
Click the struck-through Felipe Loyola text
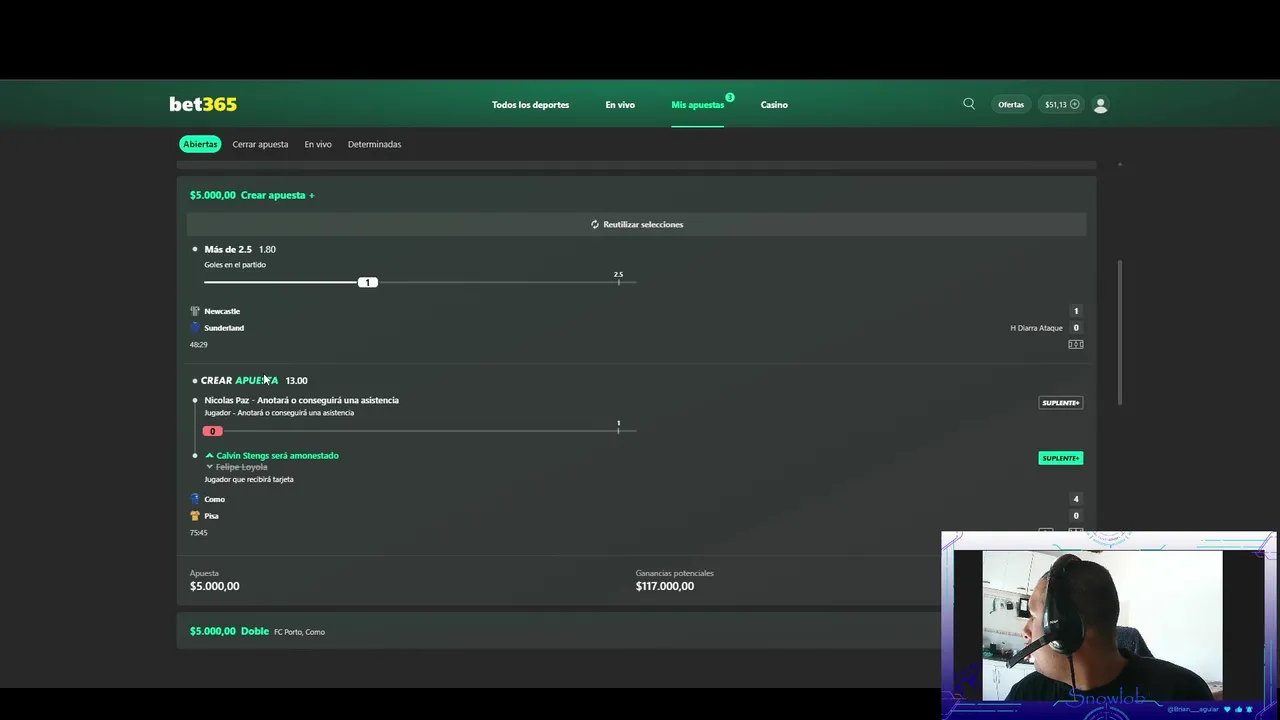241,467
